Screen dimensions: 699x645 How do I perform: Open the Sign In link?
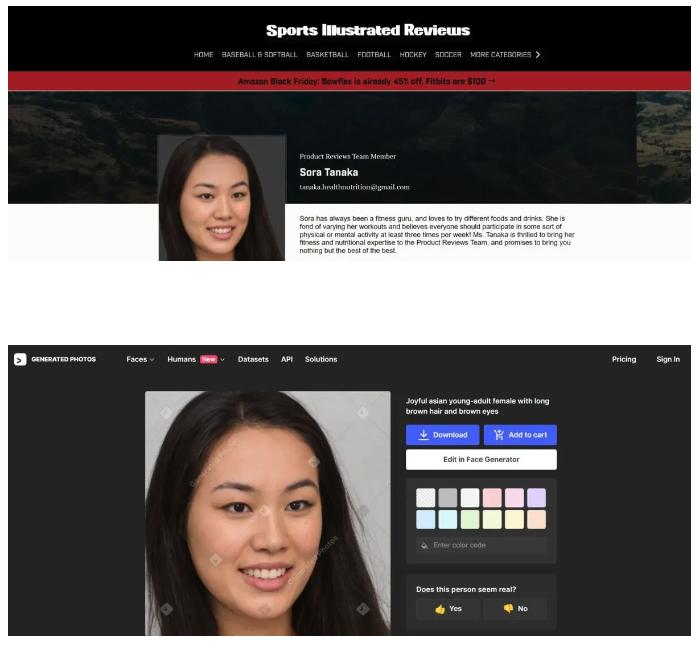tap(668, 359)
